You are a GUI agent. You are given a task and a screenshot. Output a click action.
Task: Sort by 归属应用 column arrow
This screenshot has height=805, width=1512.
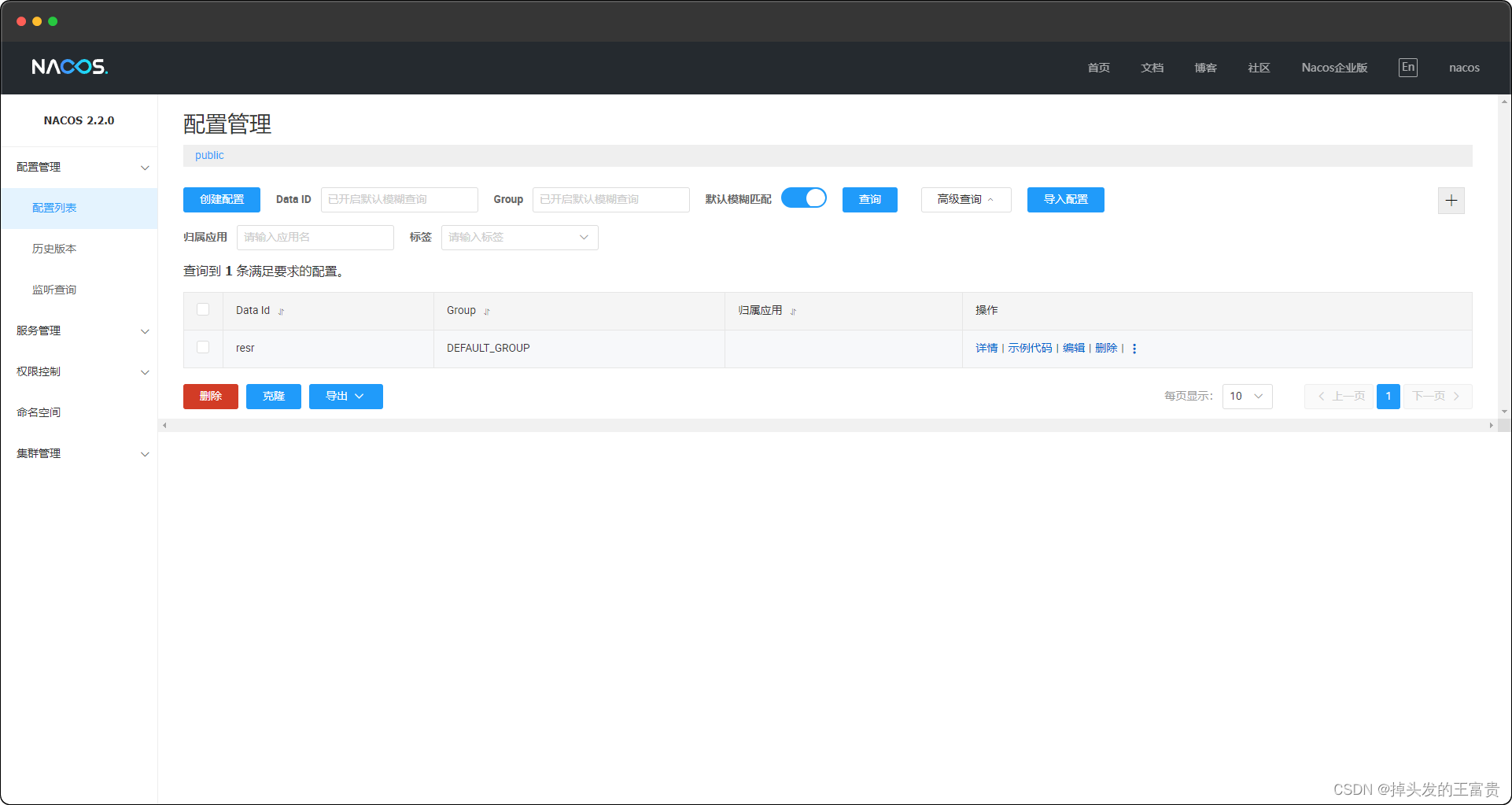pos(793,312)
